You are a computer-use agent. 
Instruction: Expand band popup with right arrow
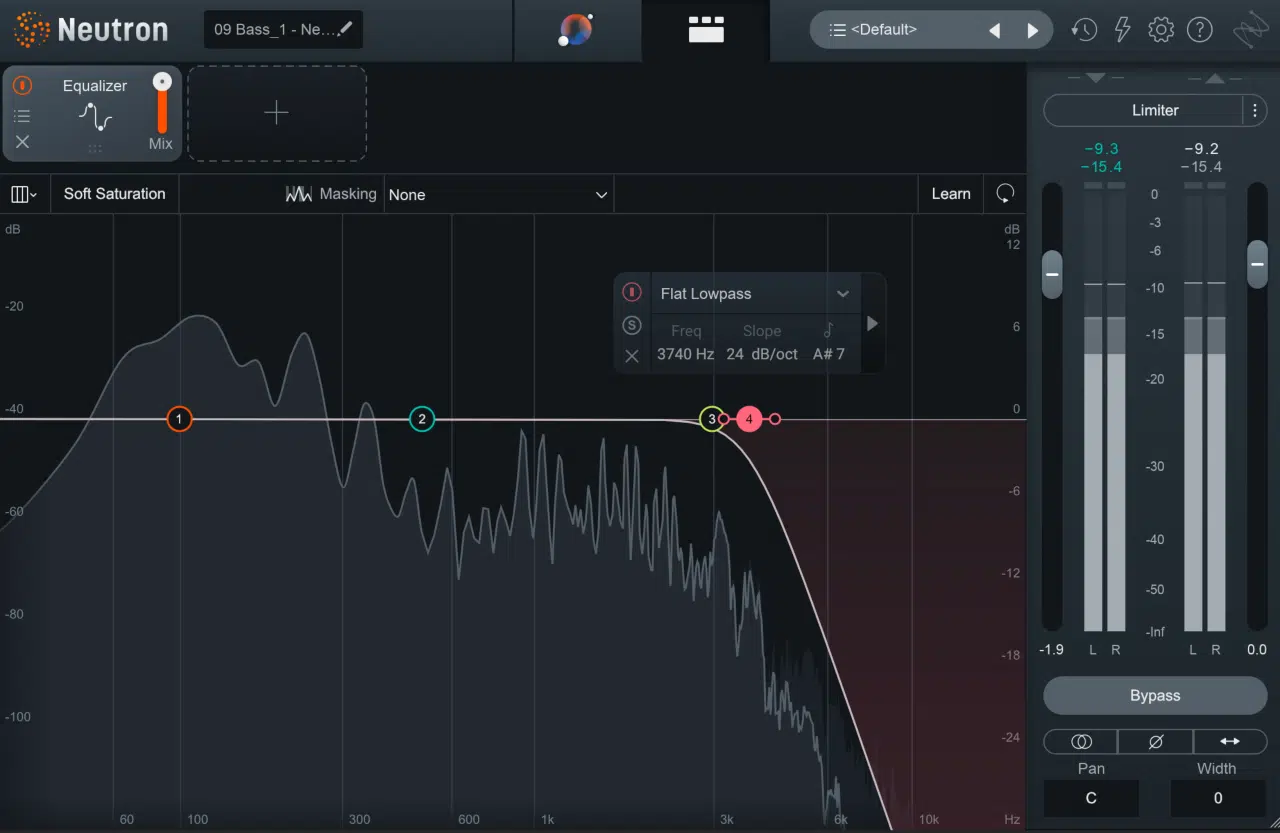pos(872,324)
